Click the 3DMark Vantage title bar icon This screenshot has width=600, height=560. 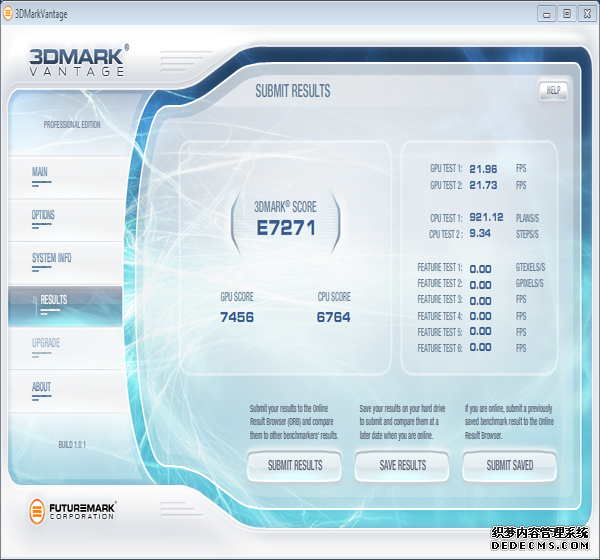click(8, 13)
